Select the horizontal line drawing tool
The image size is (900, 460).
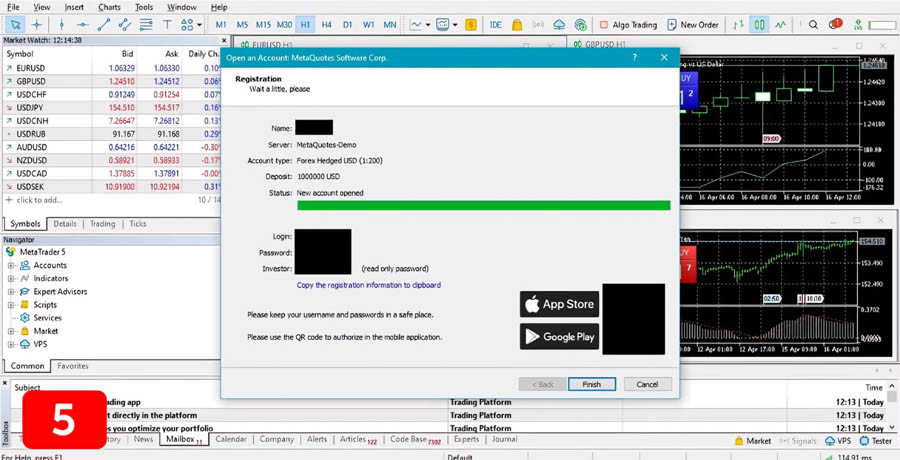coord(83,25)
